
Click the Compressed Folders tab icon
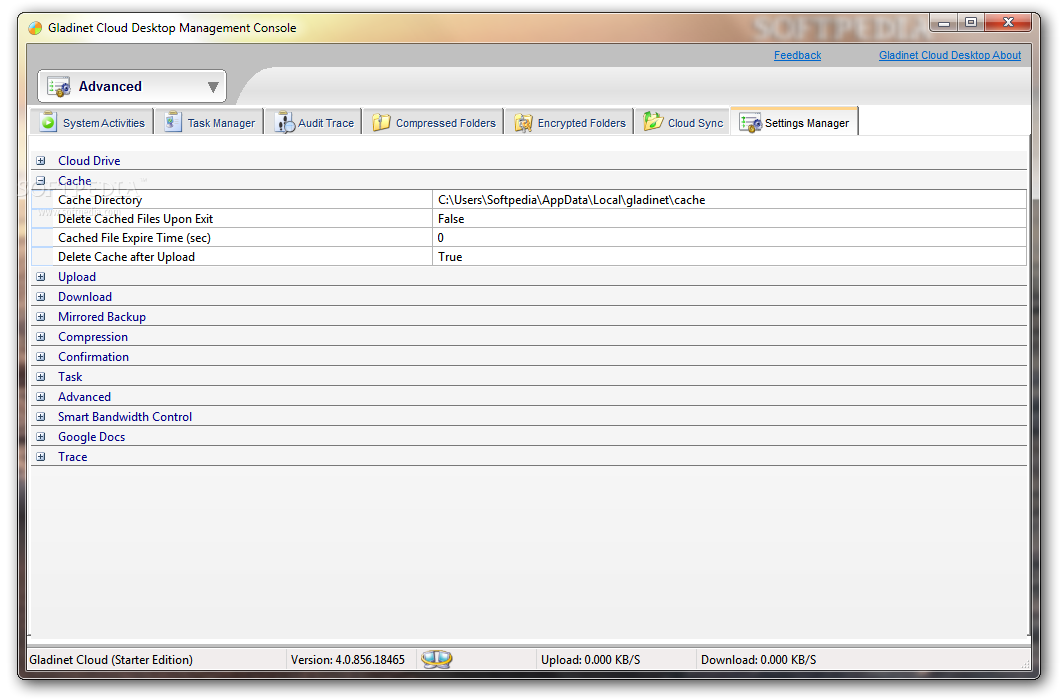(381, 122)
